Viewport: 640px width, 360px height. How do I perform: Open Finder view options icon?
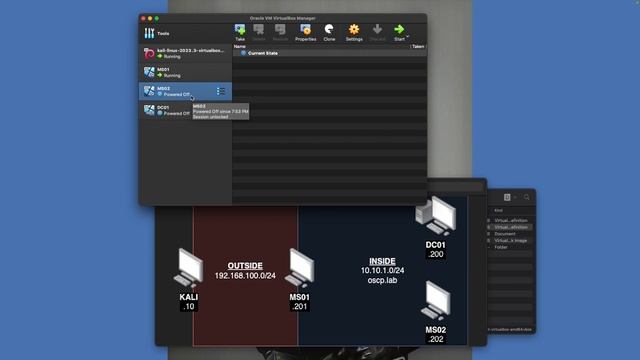click(x=507, y=197)
